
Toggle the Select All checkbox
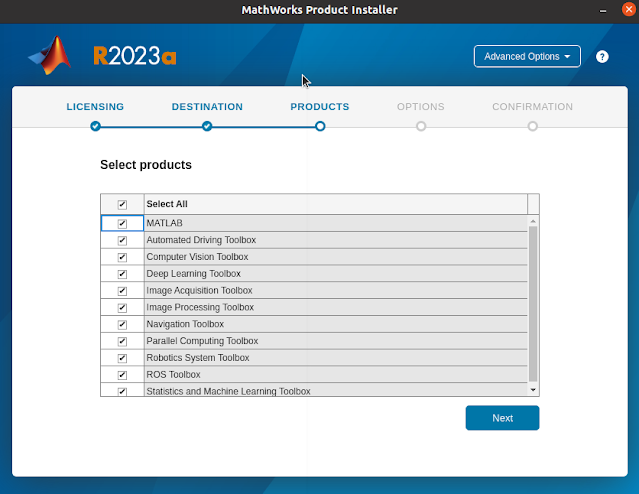coord(122,204)
